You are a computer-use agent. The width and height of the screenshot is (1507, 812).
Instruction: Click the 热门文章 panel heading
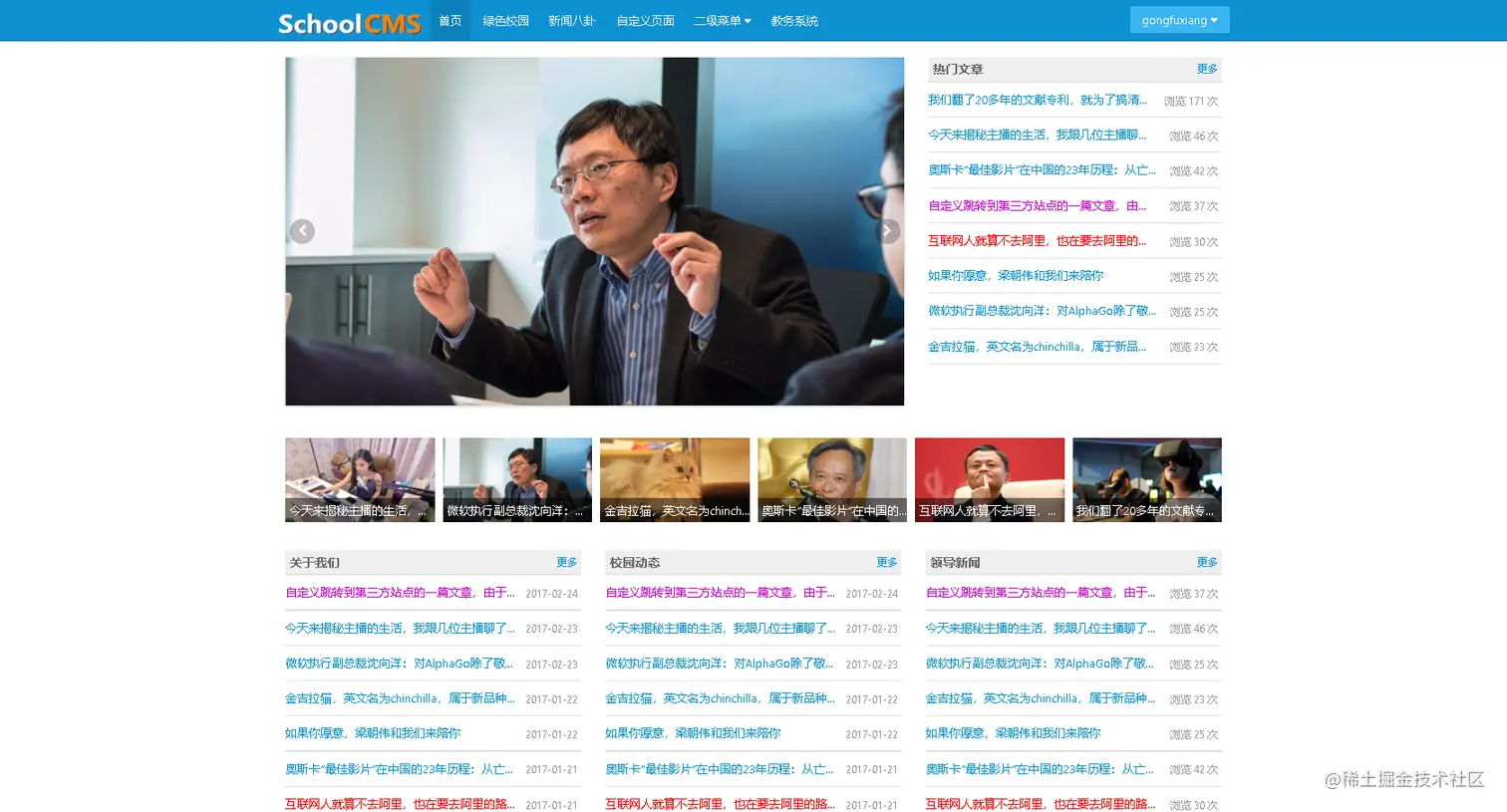(x=958, y=69)
